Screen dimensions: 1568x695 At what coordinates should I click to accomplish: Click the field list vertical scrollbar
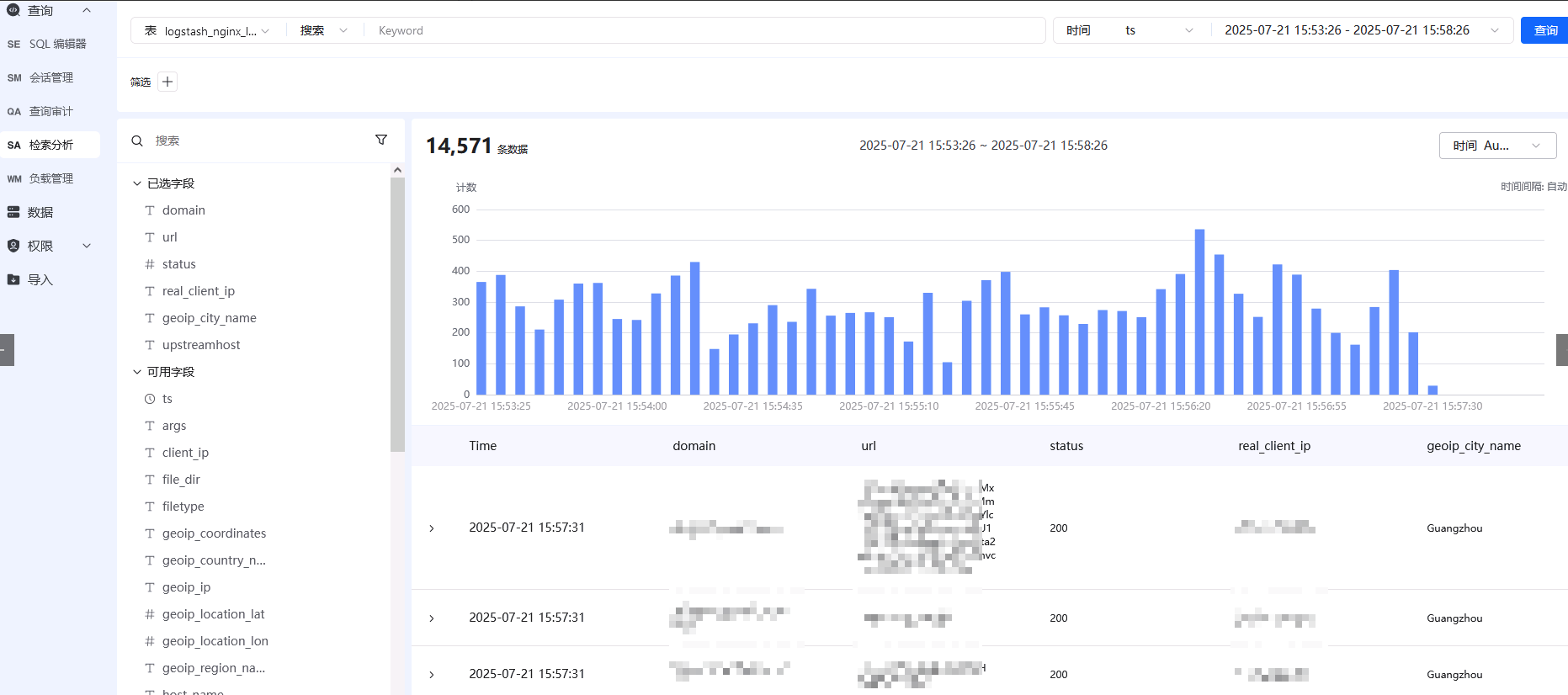pos(397,311)
